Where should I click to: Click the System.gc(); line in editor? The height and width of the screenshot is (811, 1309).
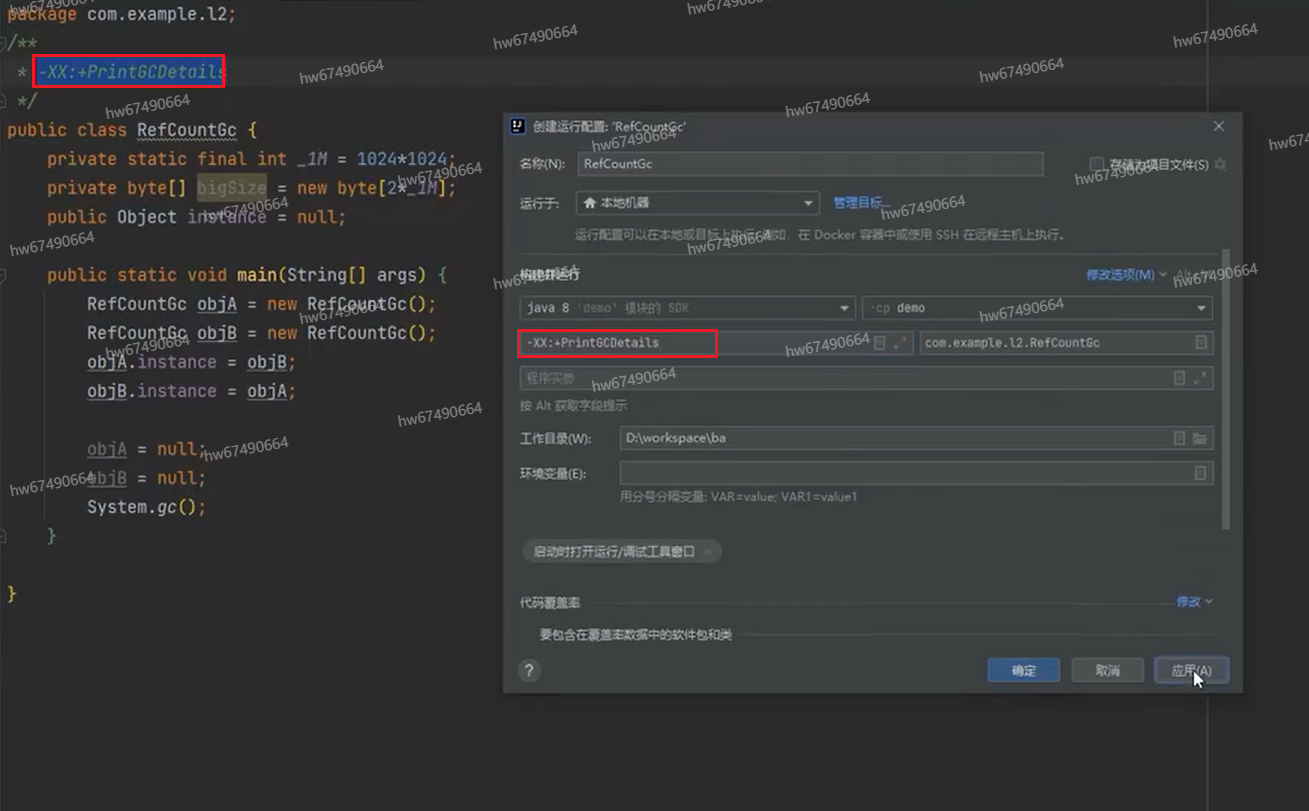pyautogui.click(x=146, y=507)
